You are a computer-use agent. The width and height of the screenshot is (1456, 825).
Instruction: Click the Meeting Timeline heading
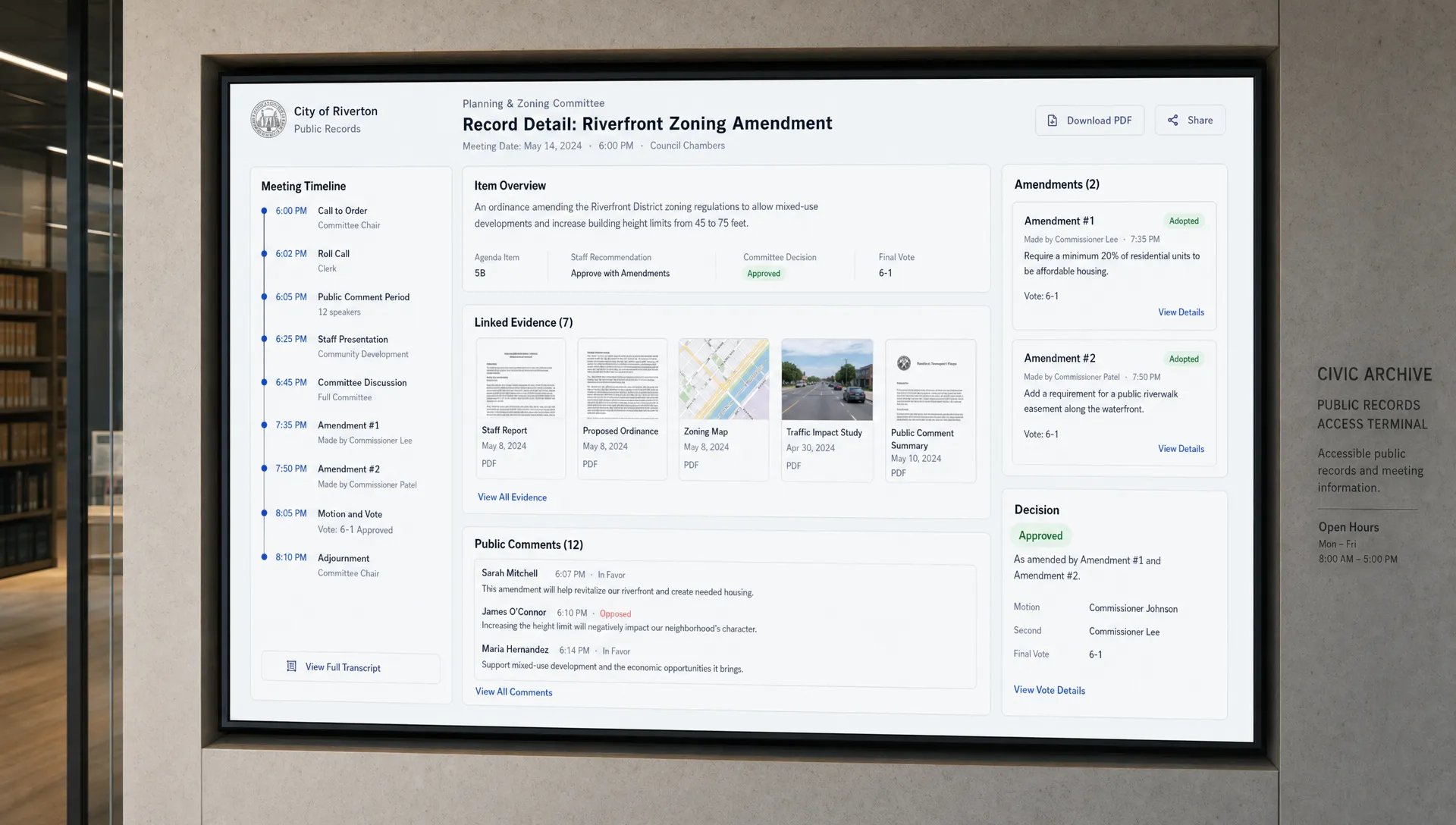303,187
